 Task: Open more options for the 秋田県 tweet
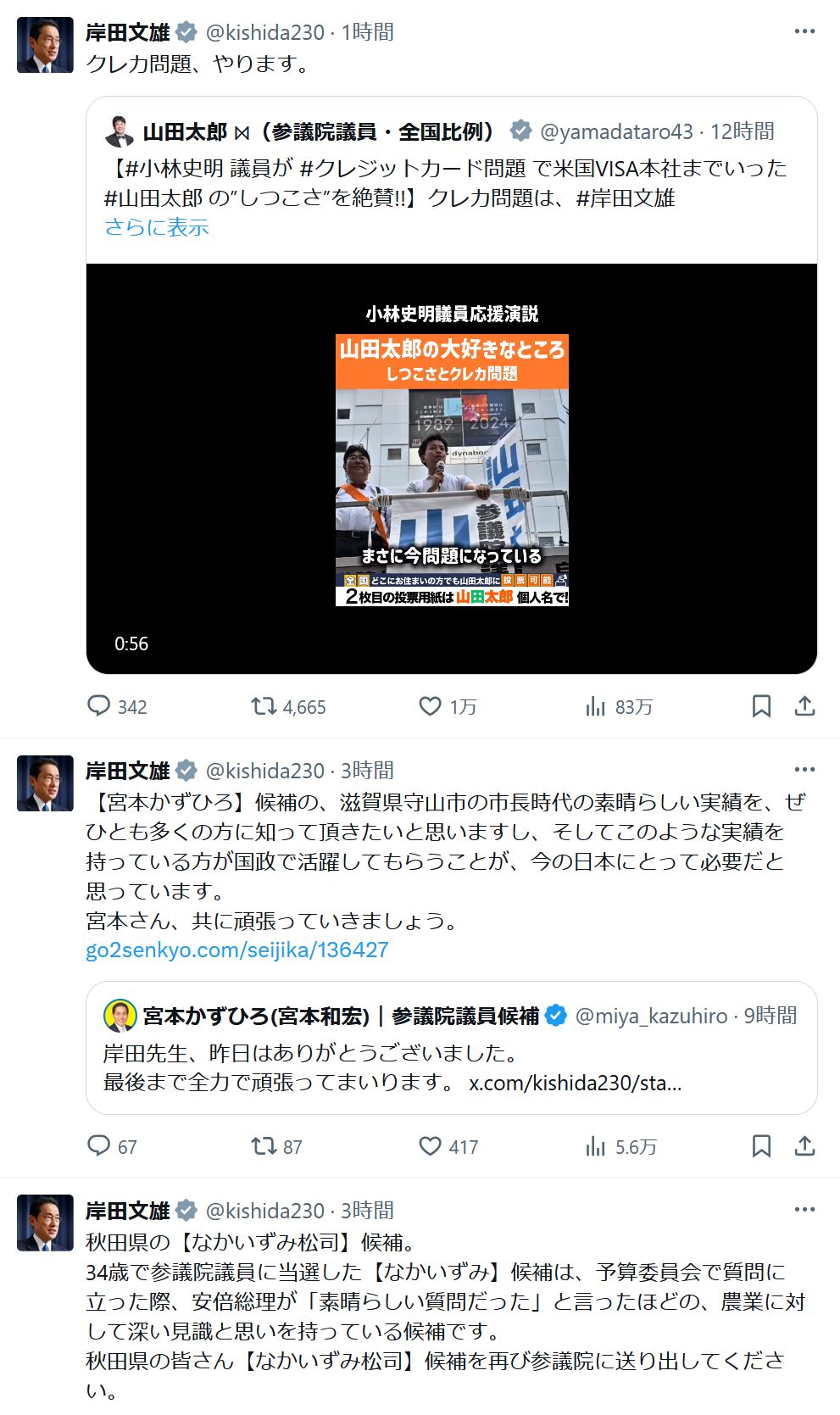click(804, 1210)
